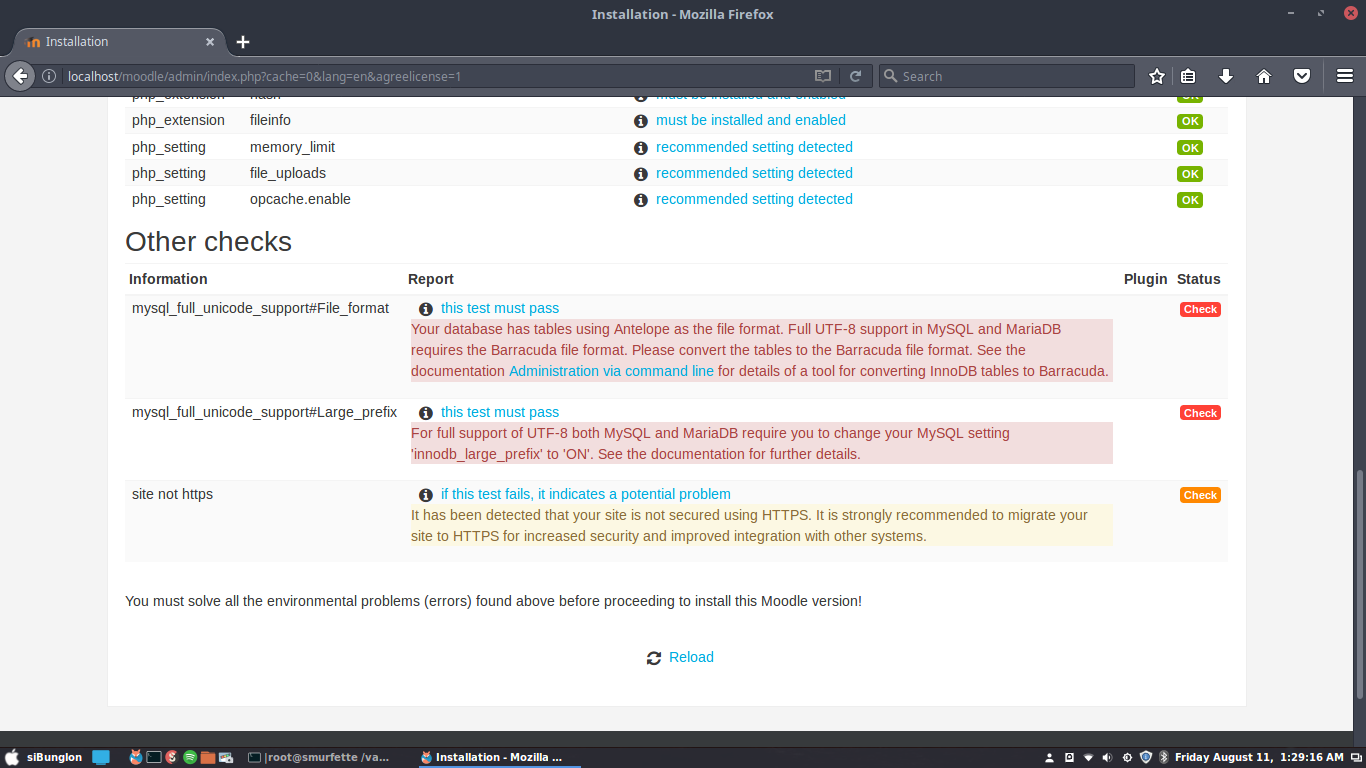Open a new browser tab with plus
Viewport: 1366px width, 768px height.
[x=243, y=42]
